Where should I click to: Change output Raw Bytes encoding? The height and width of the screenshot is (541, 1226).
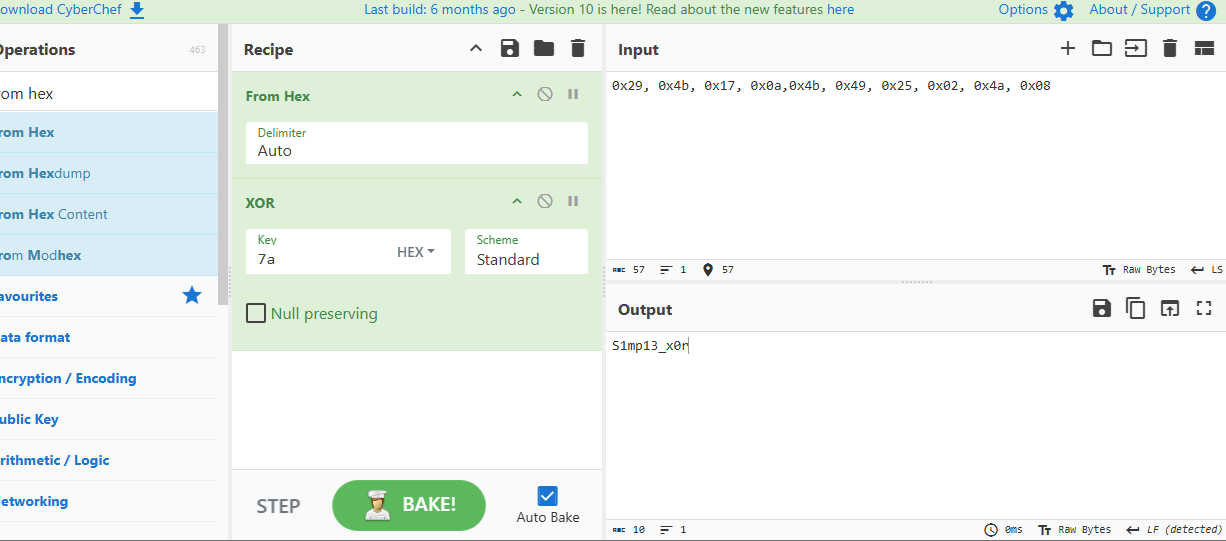(x=1075, y=530)
